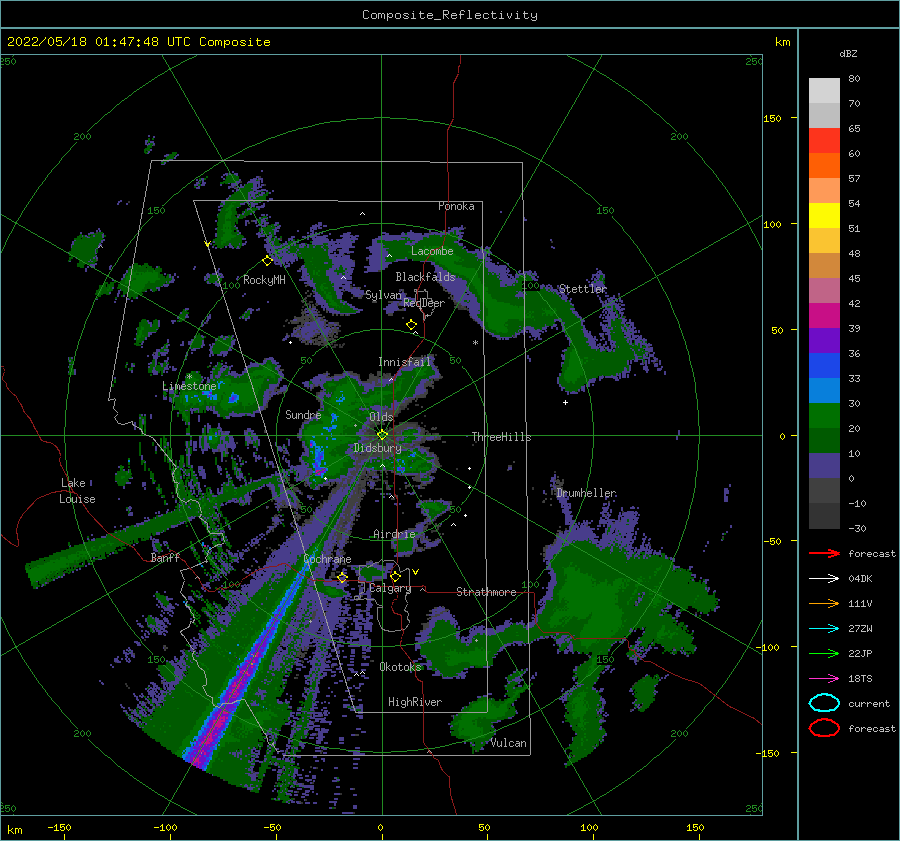This screenshot has width=900, height=841.
Task: Click the Strathmore label
Action: point(486,592)
